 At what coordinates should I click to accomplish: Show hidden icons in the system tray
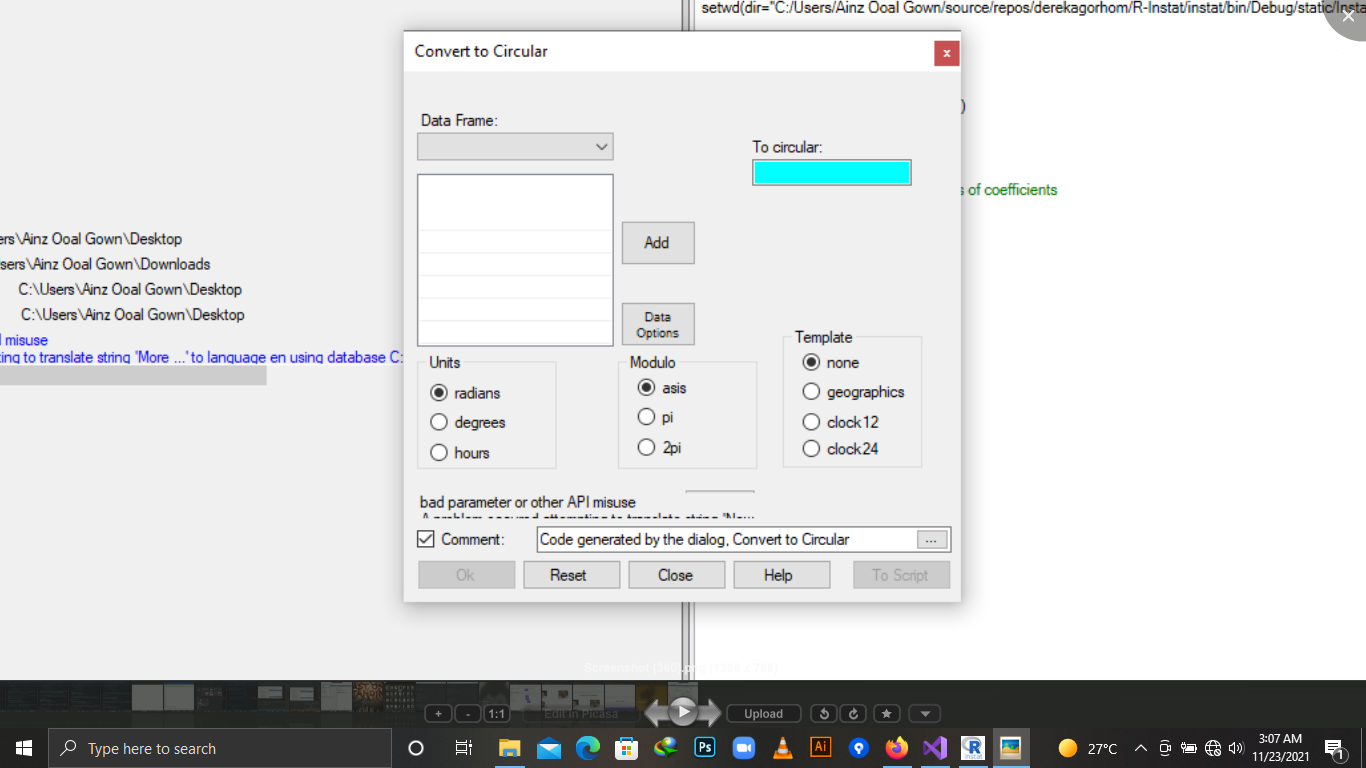[1140, 747]
